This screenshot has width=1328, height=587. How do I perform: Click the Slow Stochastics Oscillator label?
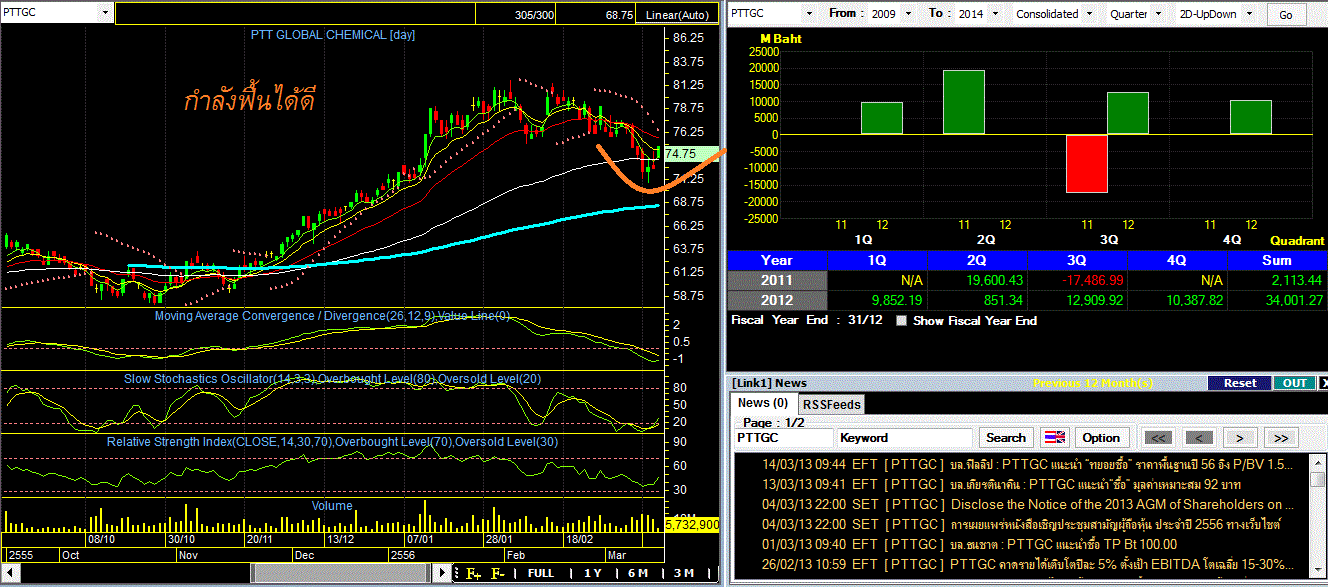click(x=332, y=379)
